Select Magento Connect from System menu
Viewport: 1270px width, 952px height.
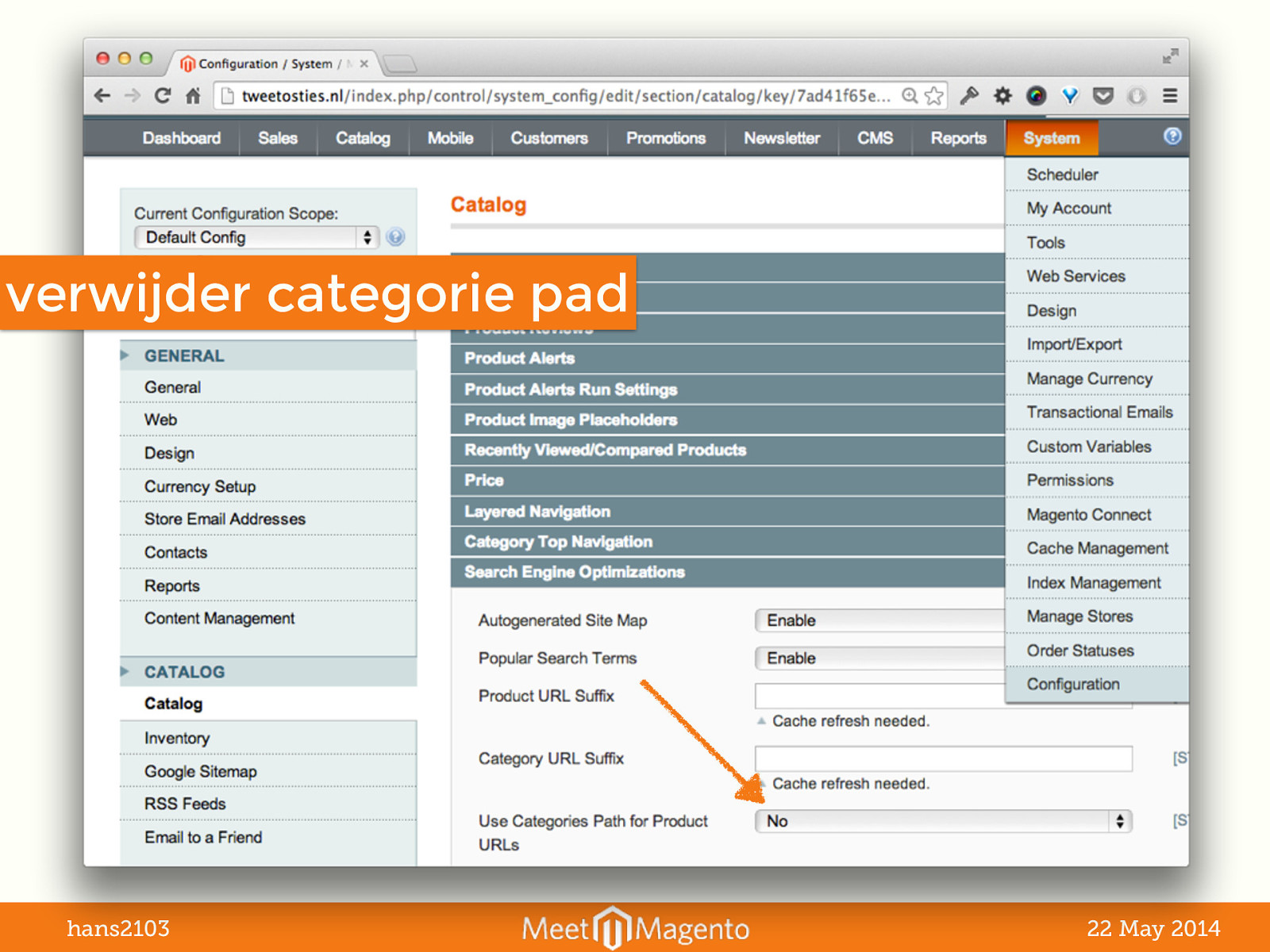[1097, 515]
